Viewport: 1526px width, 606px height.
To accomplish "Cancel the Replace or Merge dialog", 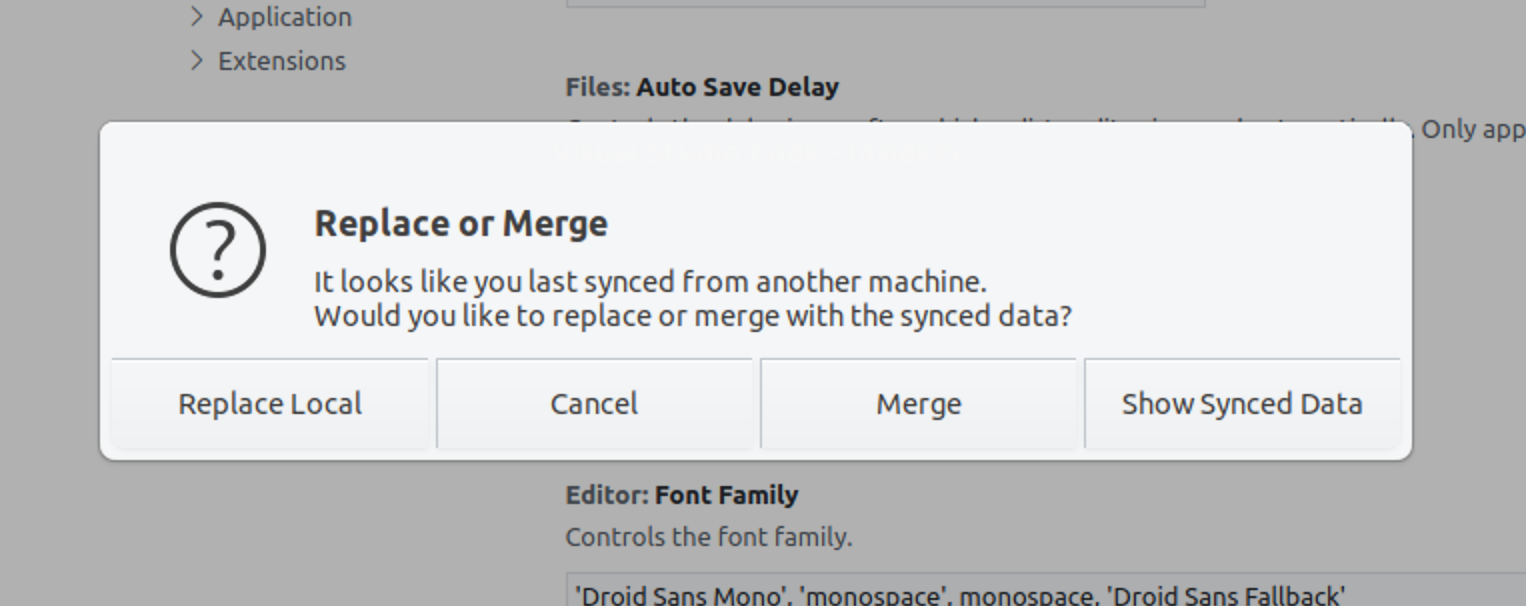I will (594, 404).
